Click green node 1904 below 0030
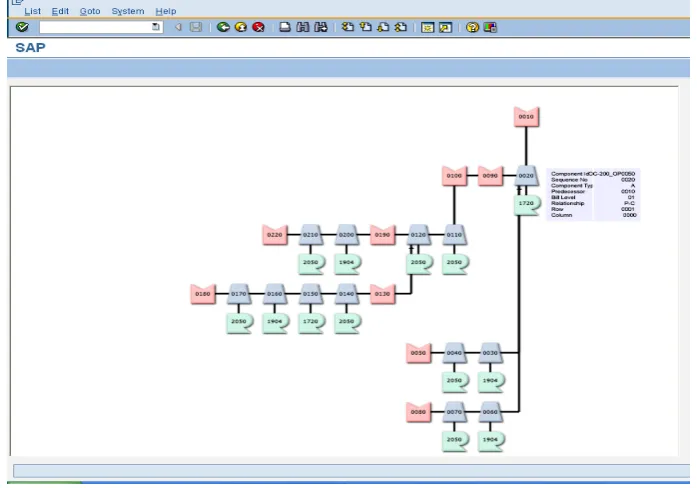The height and width of the screenshot is (488, 697). (x=491, y=382)
